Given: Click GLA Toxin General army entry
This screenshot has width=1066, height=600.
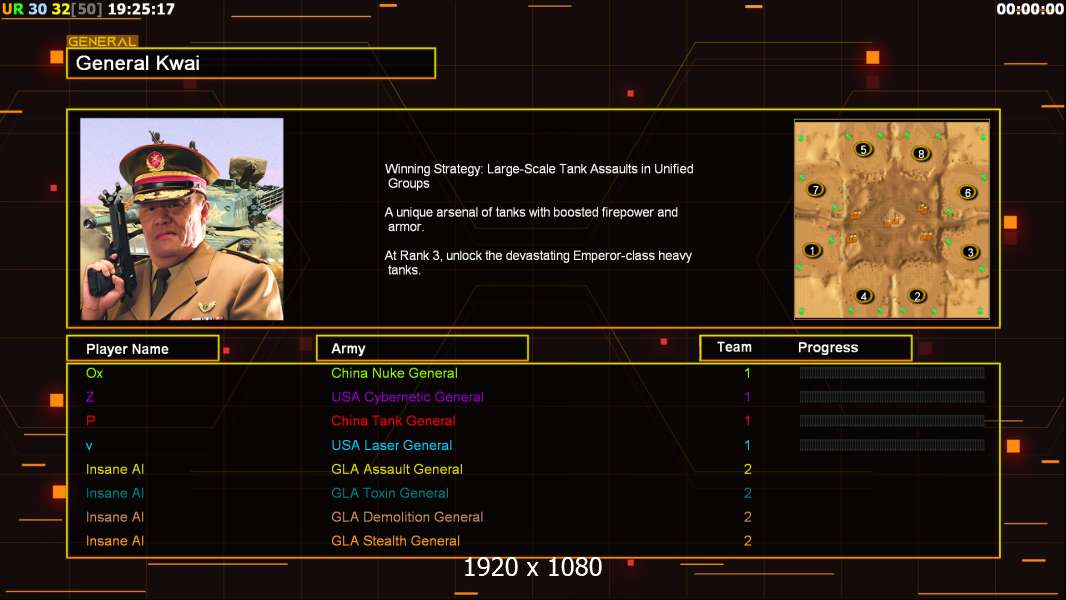Looking at the screenshot, I should pos(390,493).
